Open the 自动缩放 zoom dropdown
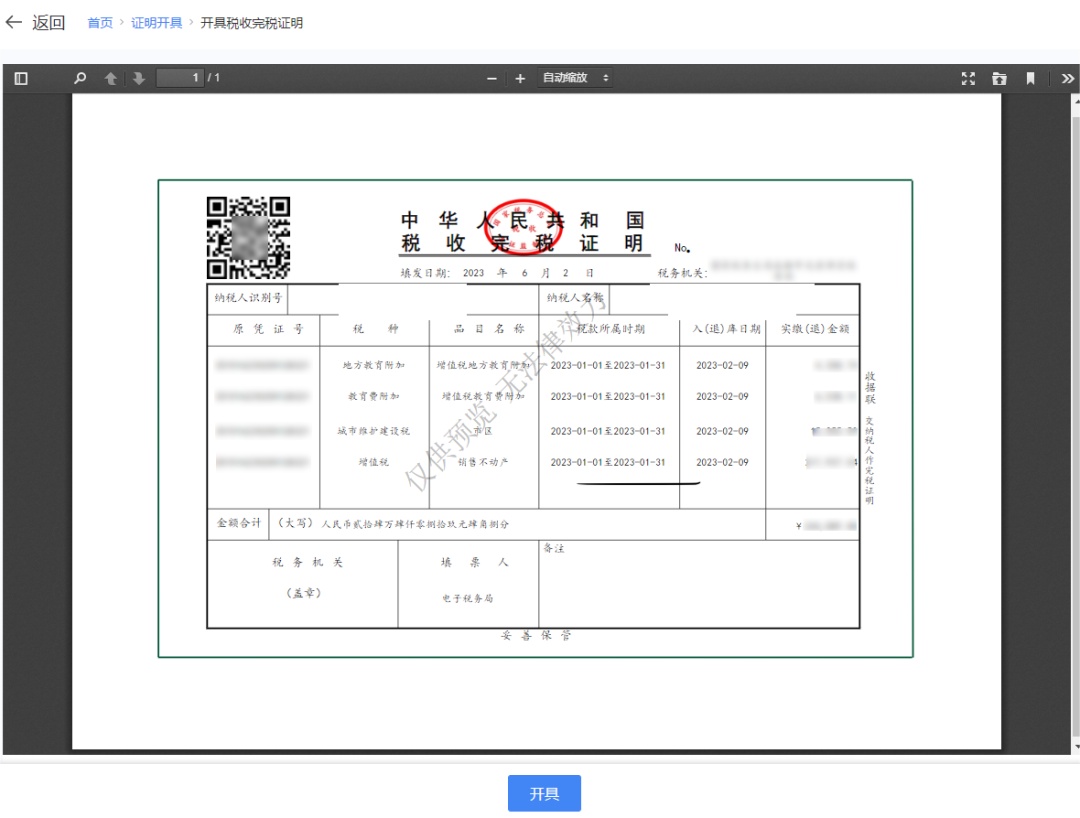The width and height of the screenshot is (1080, 818). pos(575,78)
